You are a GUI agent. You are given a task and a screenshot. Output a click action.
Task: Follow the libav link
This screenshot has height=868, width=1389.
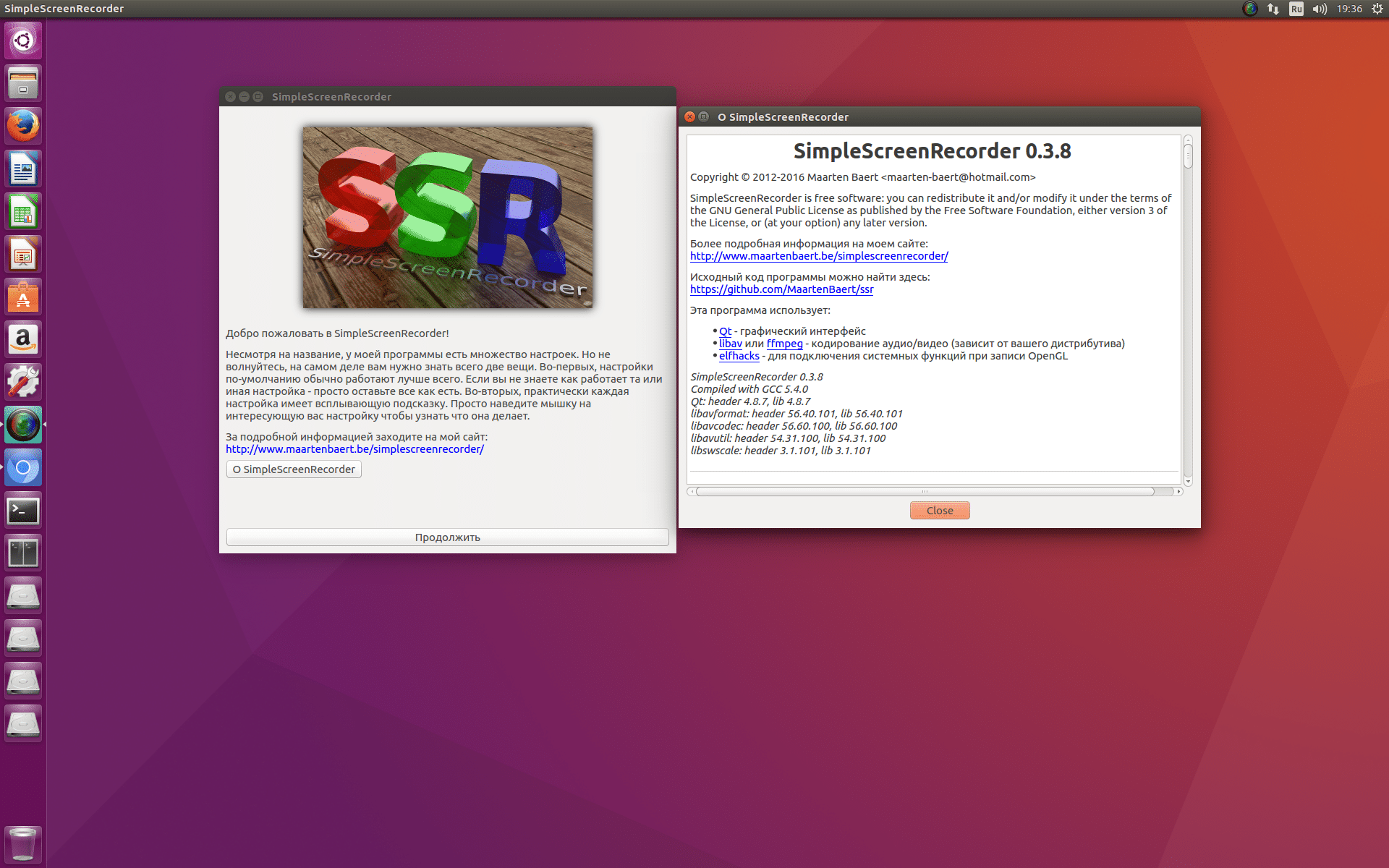click(x=730, y=344)
